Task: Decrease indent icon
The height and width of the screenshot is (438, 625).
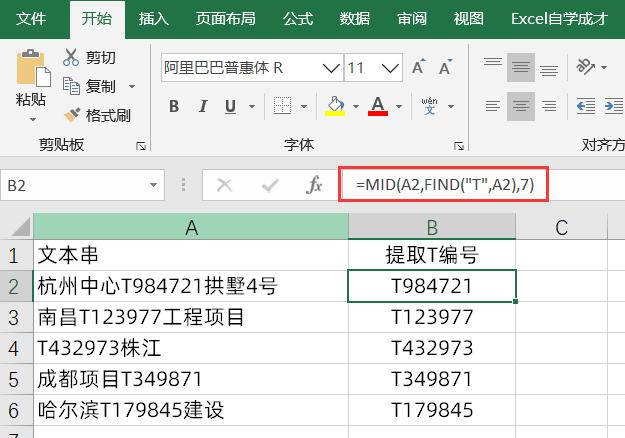Action: [x=586, y=106]
